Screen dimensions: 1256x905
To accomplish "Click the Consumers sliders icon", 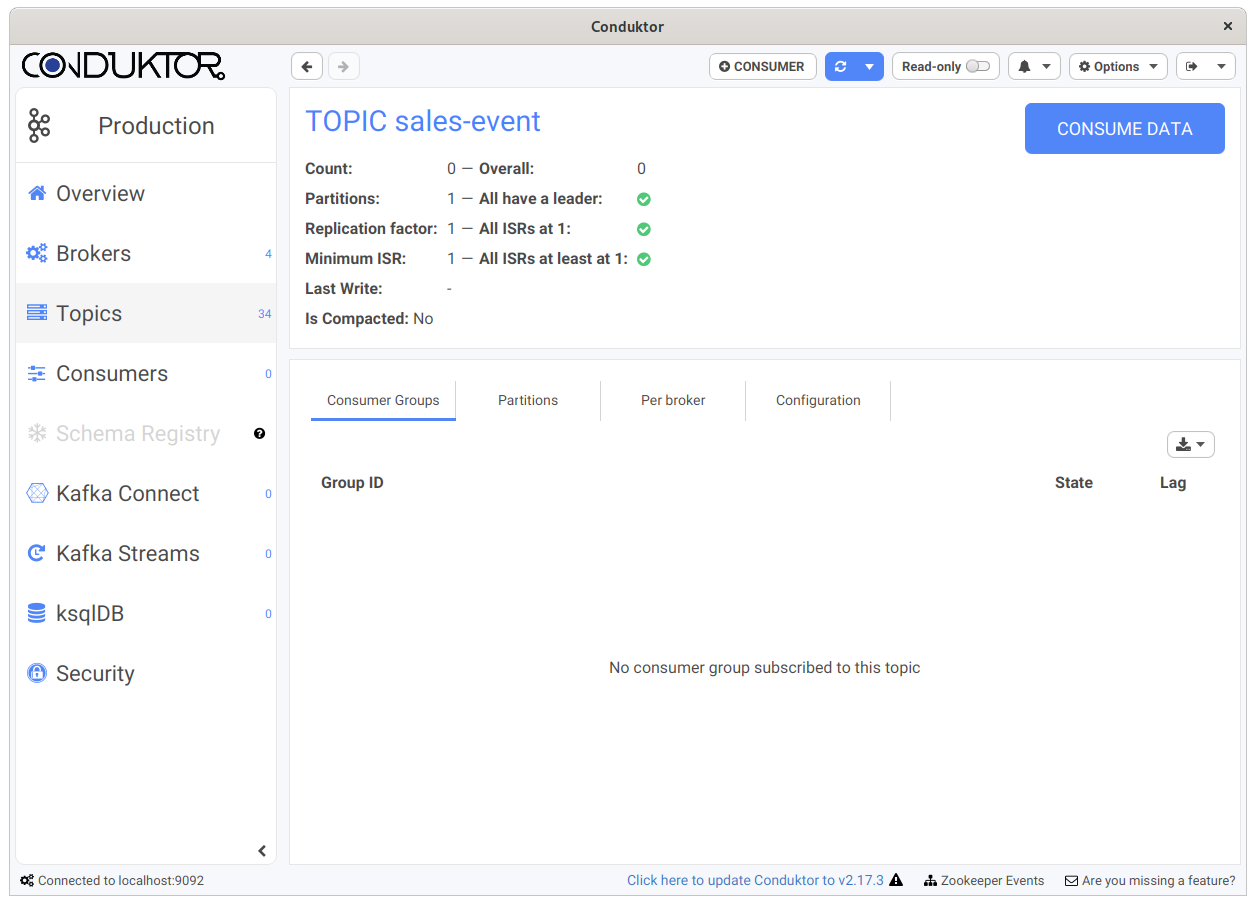I will point(37,373).
